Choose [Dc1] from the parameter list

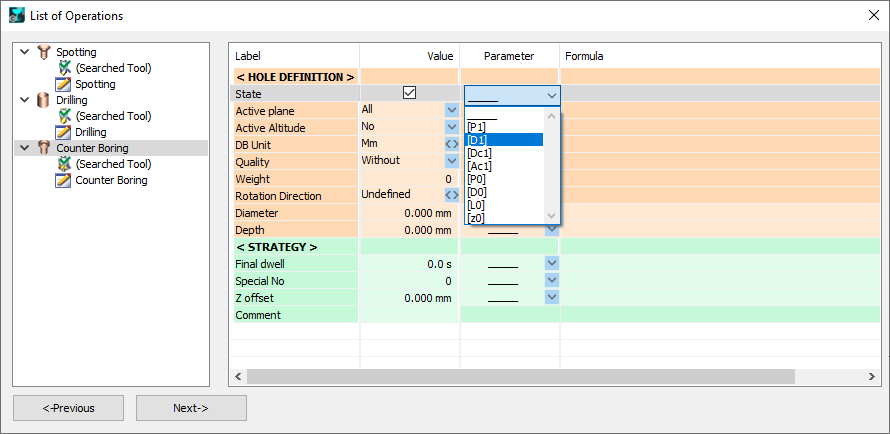pyautogui.click(x=504, y=153)
